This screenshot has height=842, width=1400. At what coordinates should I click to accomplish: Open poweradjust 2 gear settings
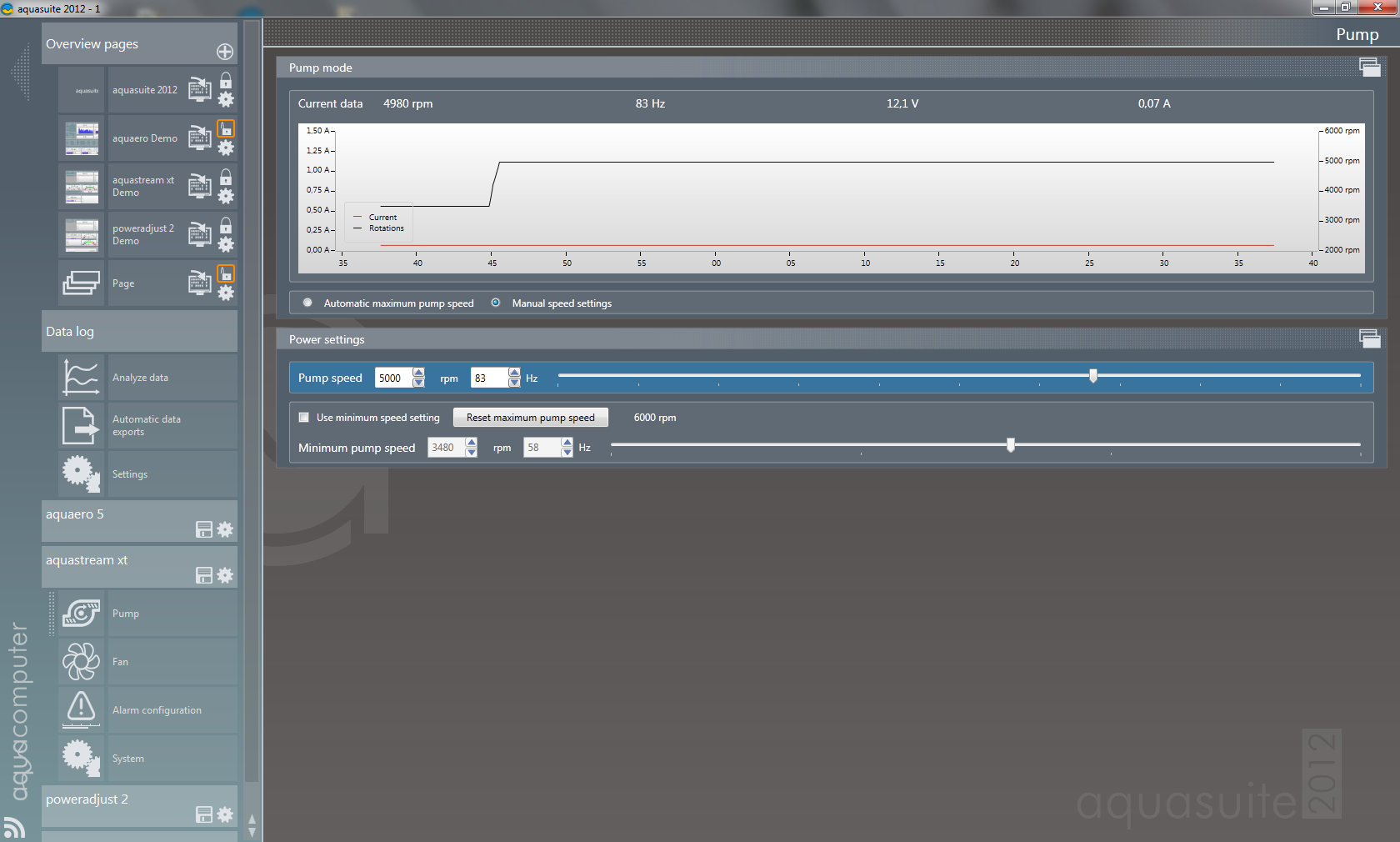click(225, 814)
